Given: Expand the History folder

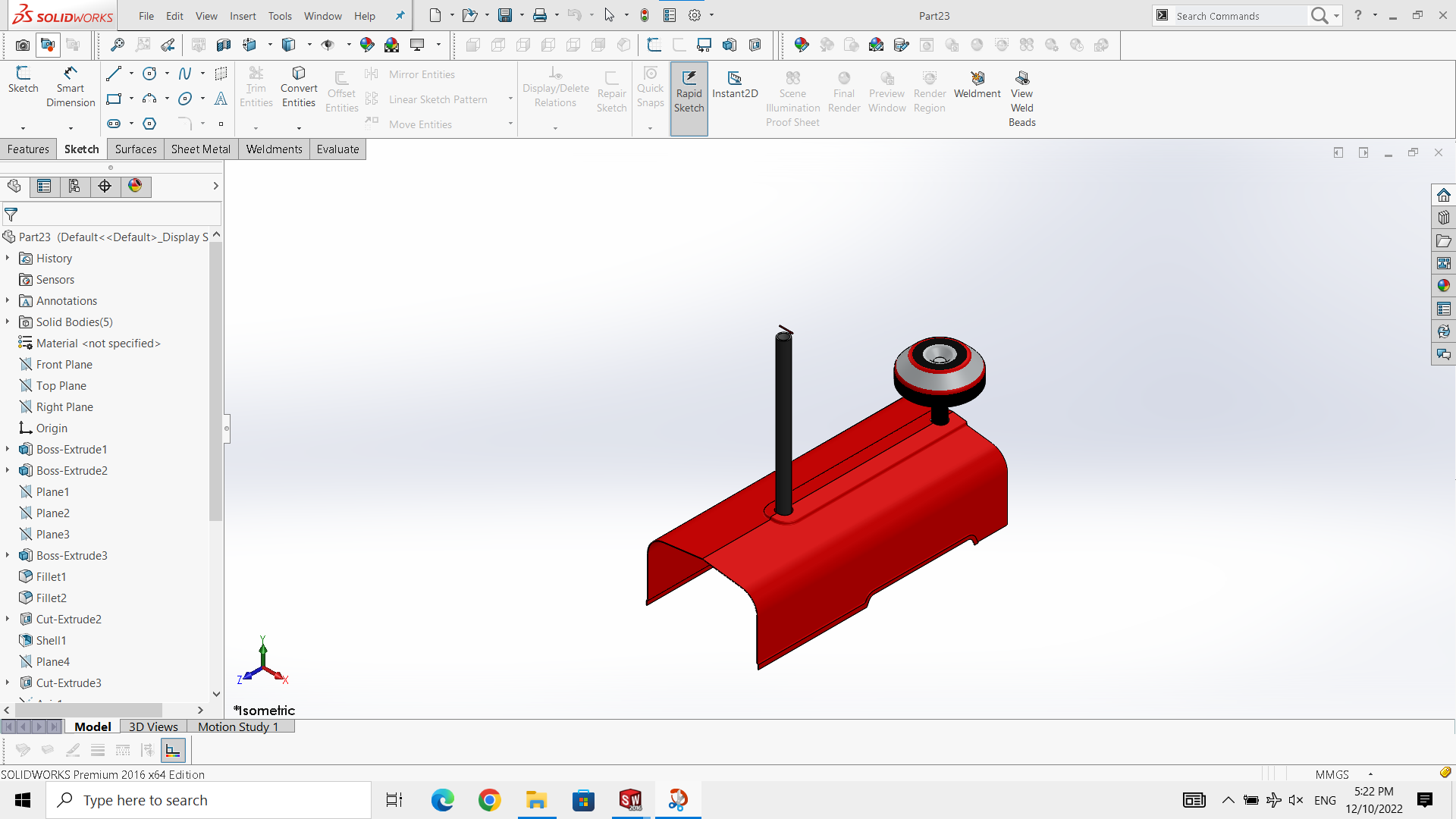Looking at the screenshot, I should [x=8, y=259].
